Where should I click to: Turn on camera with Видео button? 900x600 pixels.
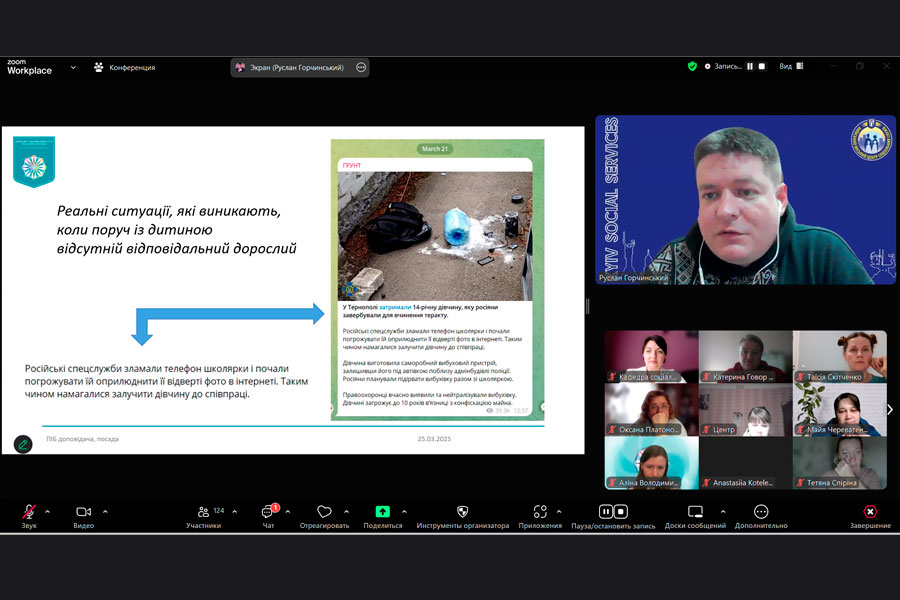point(84,512)
